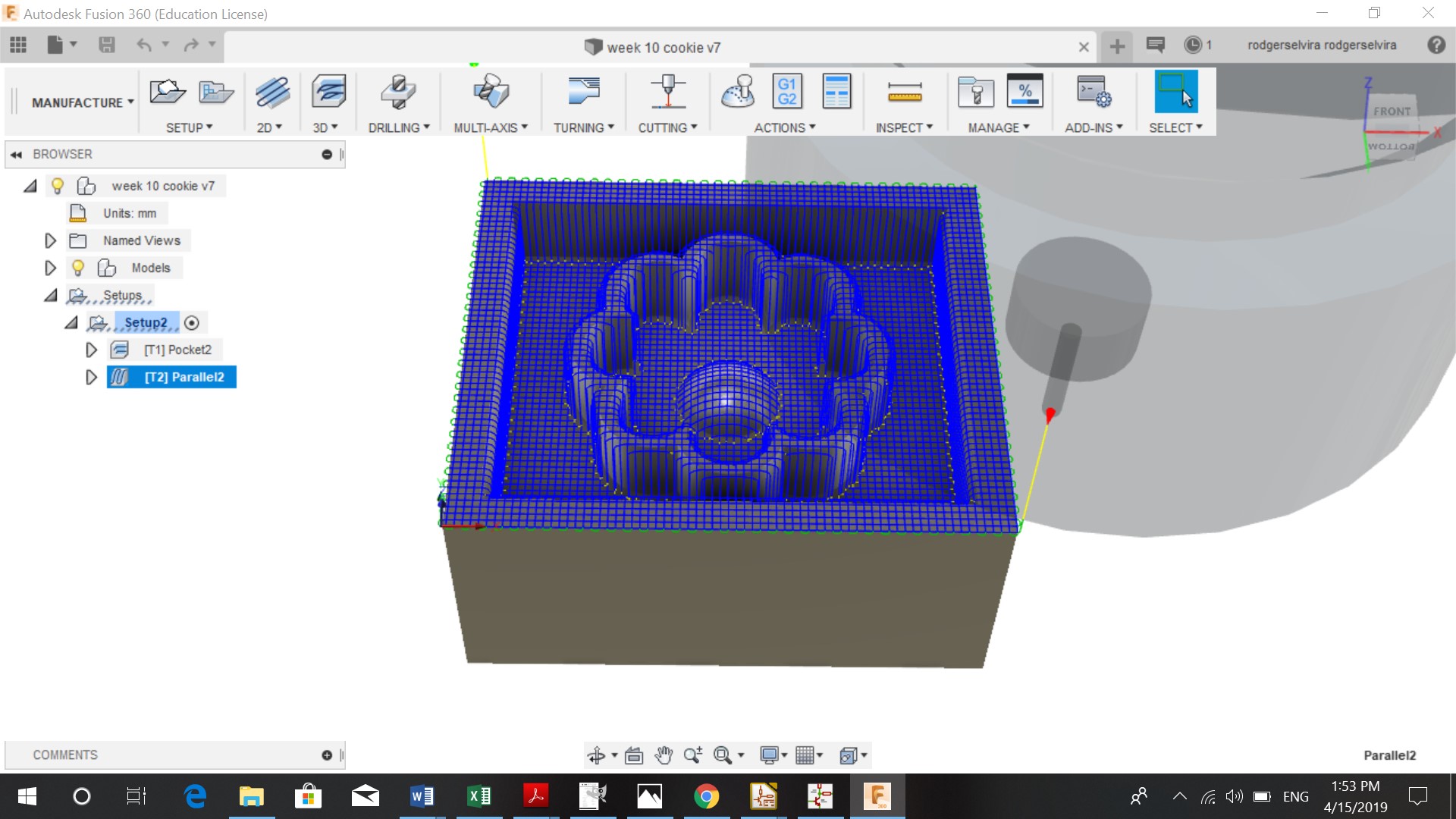Click the Post Process G1 G2 icon
Image resolution: width=1456 pixels, height=819 pixels.
[786, 93]
